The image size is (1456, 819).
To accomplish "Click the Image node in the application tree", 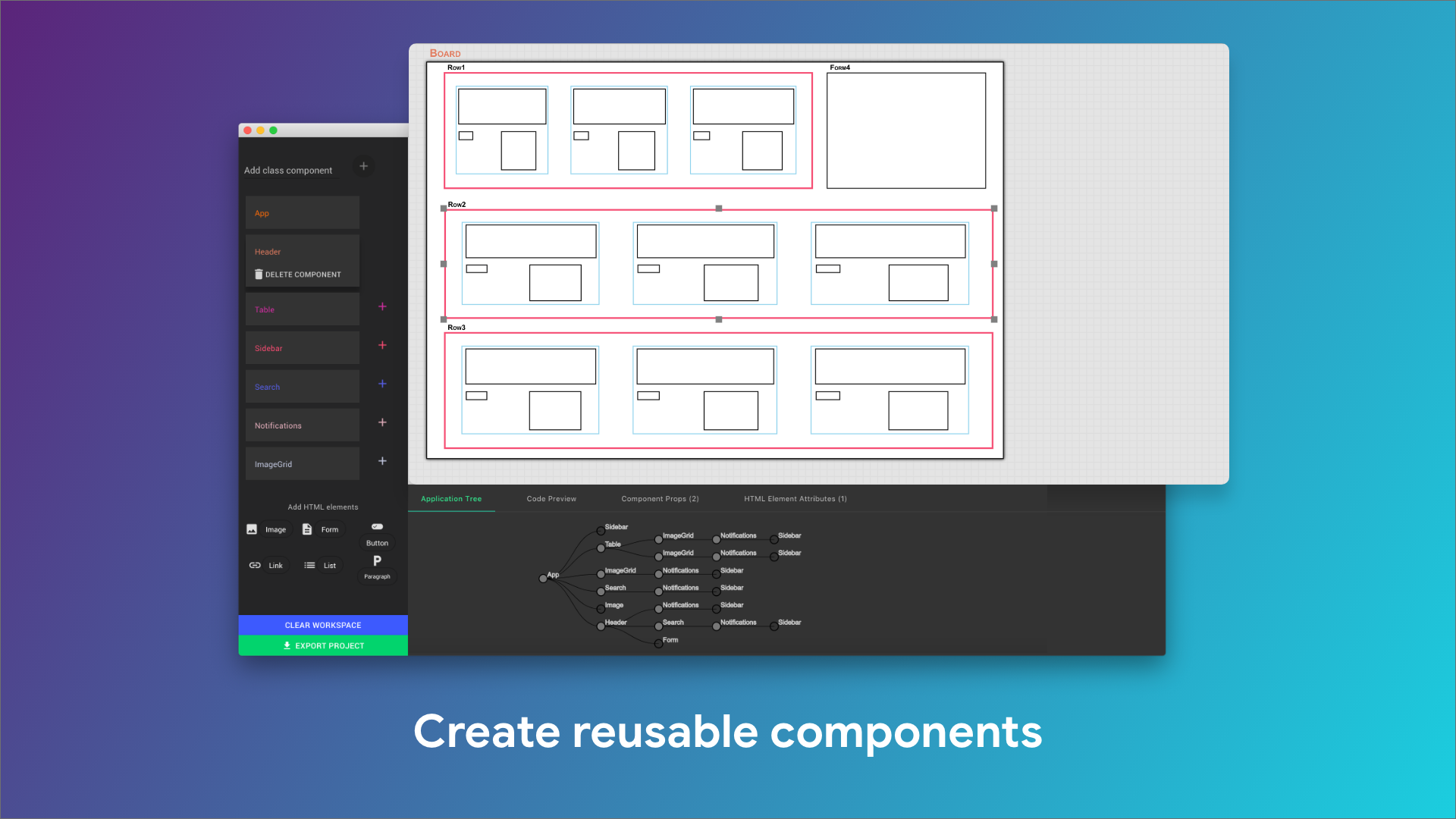I will (601, 609).
